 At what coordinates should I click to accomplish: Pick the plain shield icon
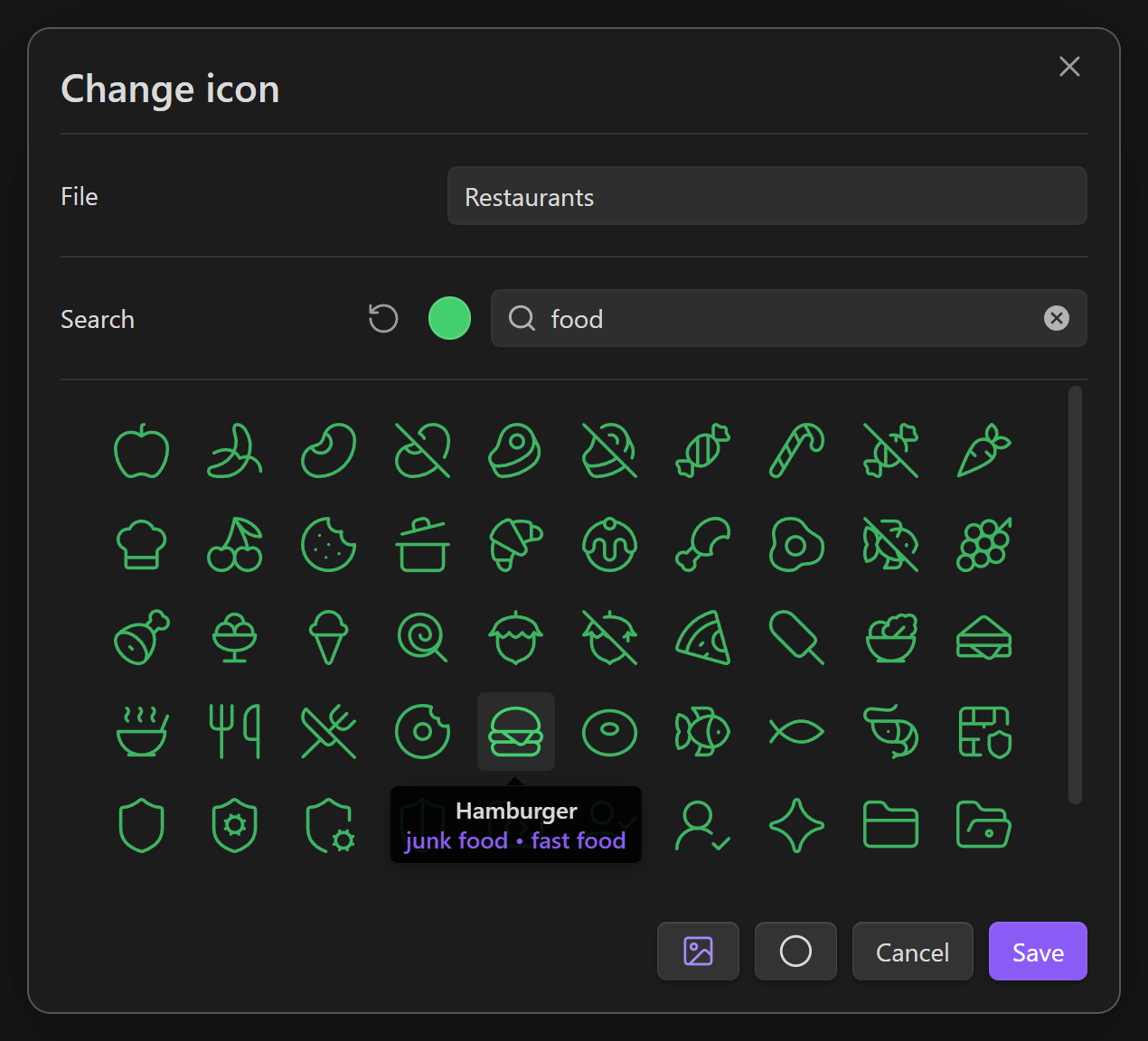pos(142,826)
